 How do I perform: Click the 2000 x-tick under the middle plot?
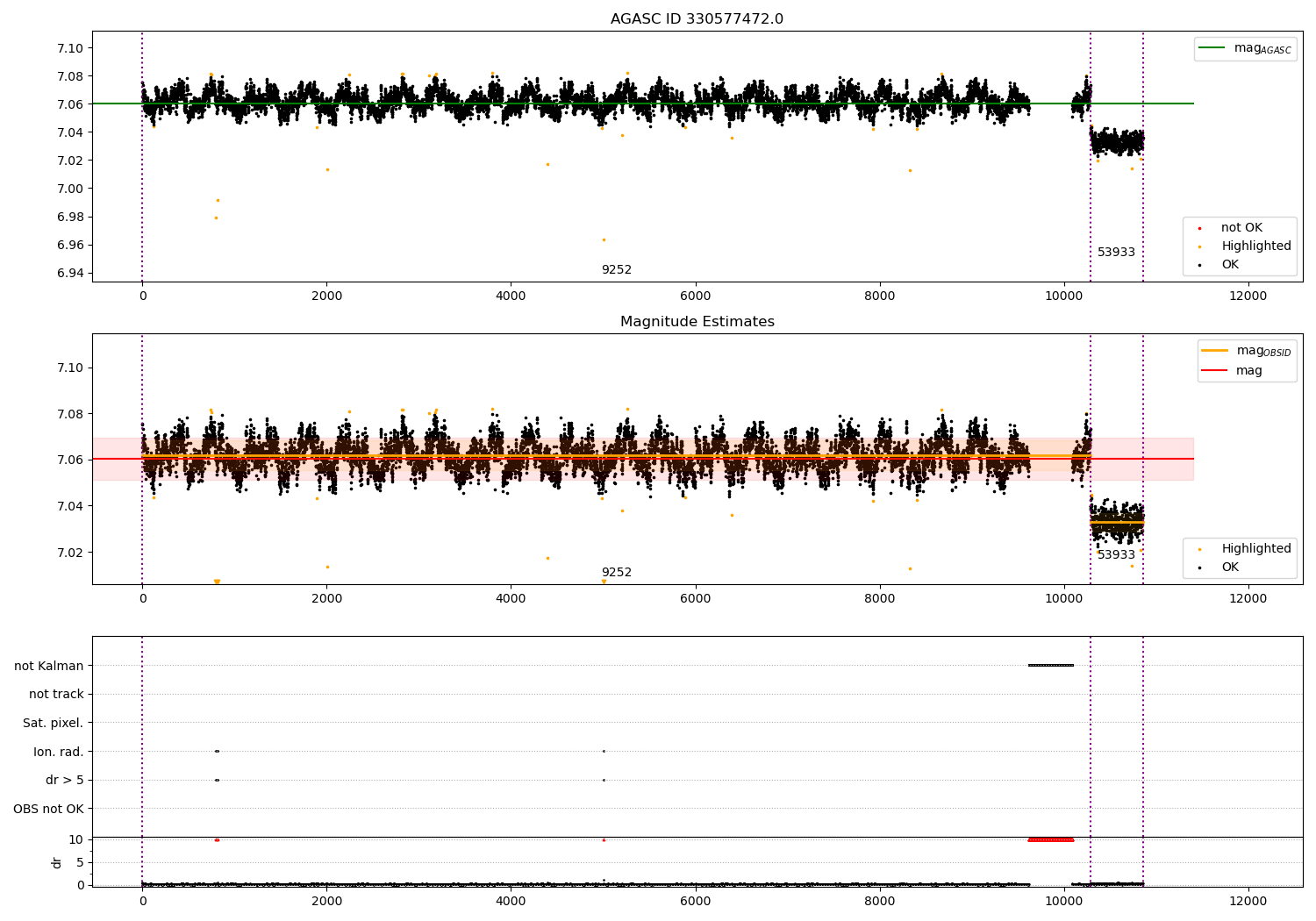click(326, 599)
